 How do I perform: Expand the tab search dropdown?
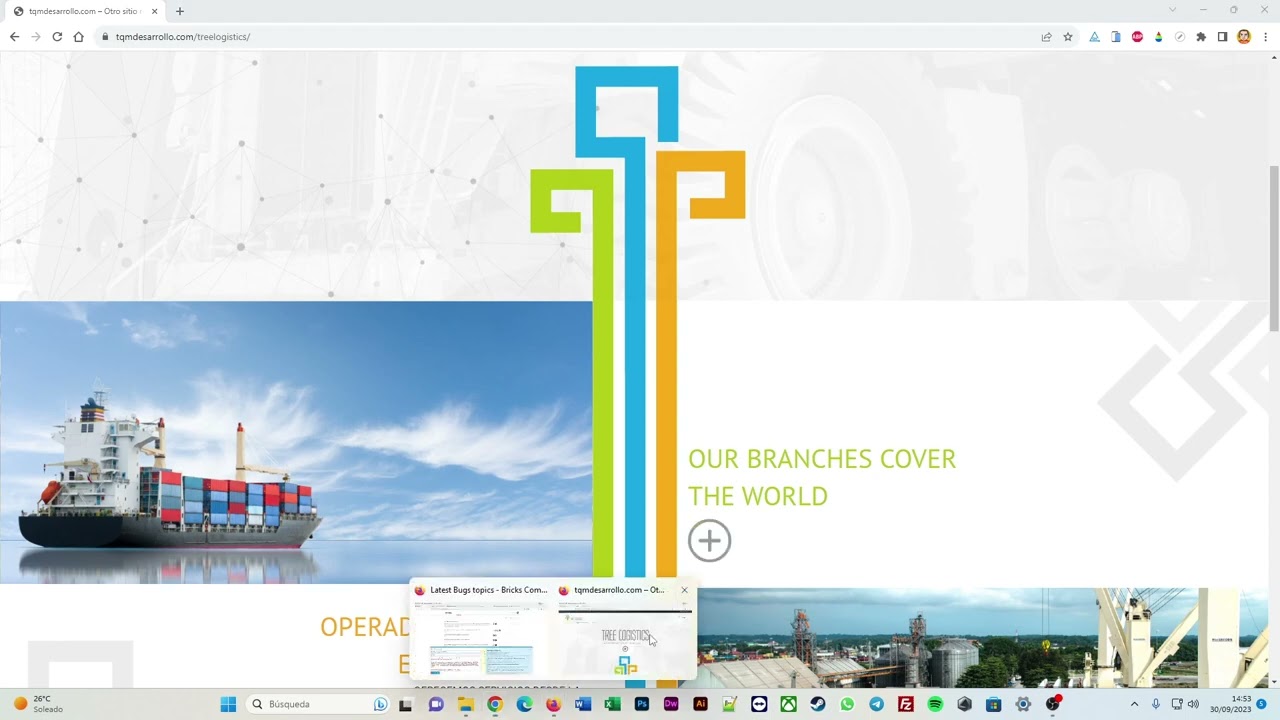[1173, 10]
